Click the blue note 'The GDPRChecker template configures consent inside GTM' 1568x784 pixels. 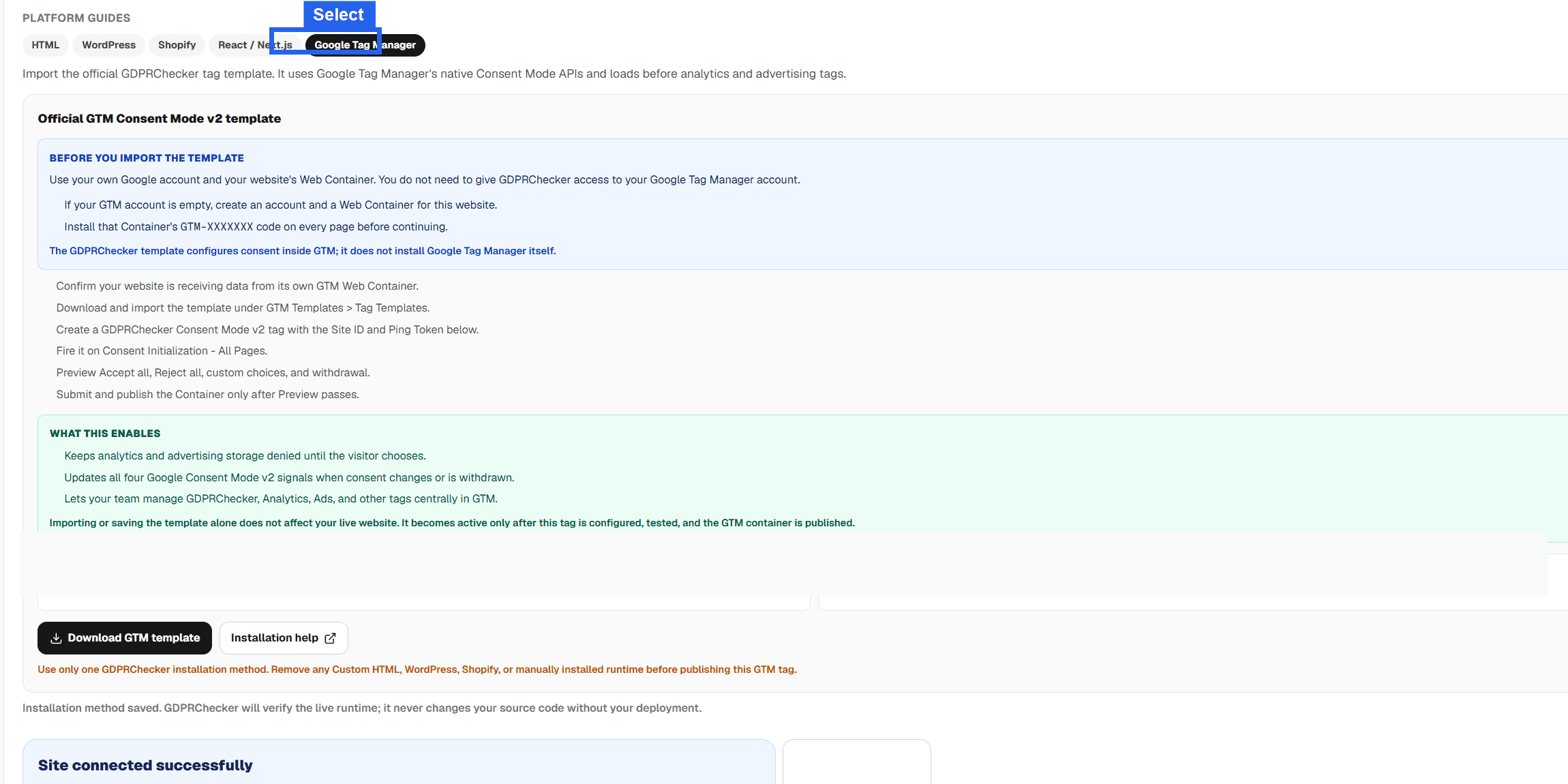tap(302, 251)
